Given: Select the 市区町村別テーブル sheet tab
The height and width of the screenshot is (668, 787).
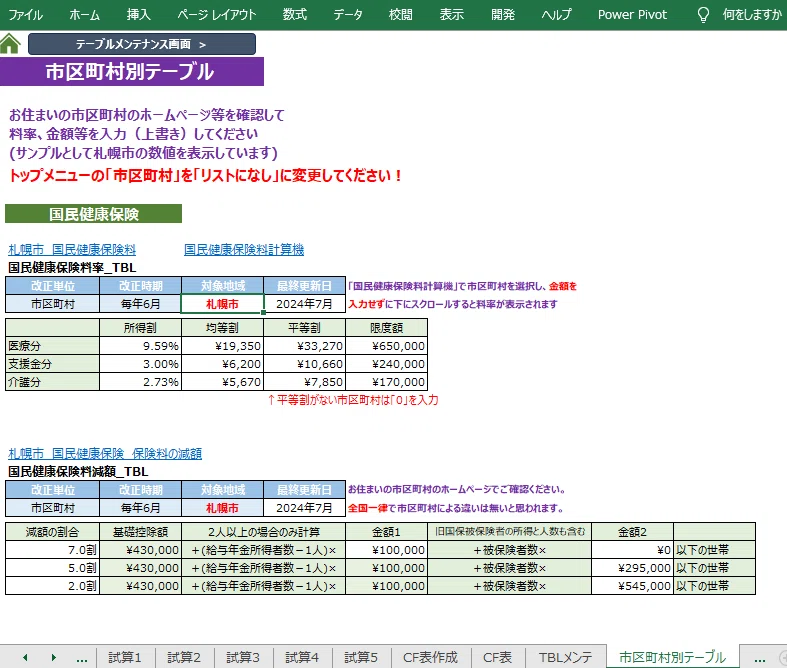Looking at the screenshot, I should [x=672, y=657].
